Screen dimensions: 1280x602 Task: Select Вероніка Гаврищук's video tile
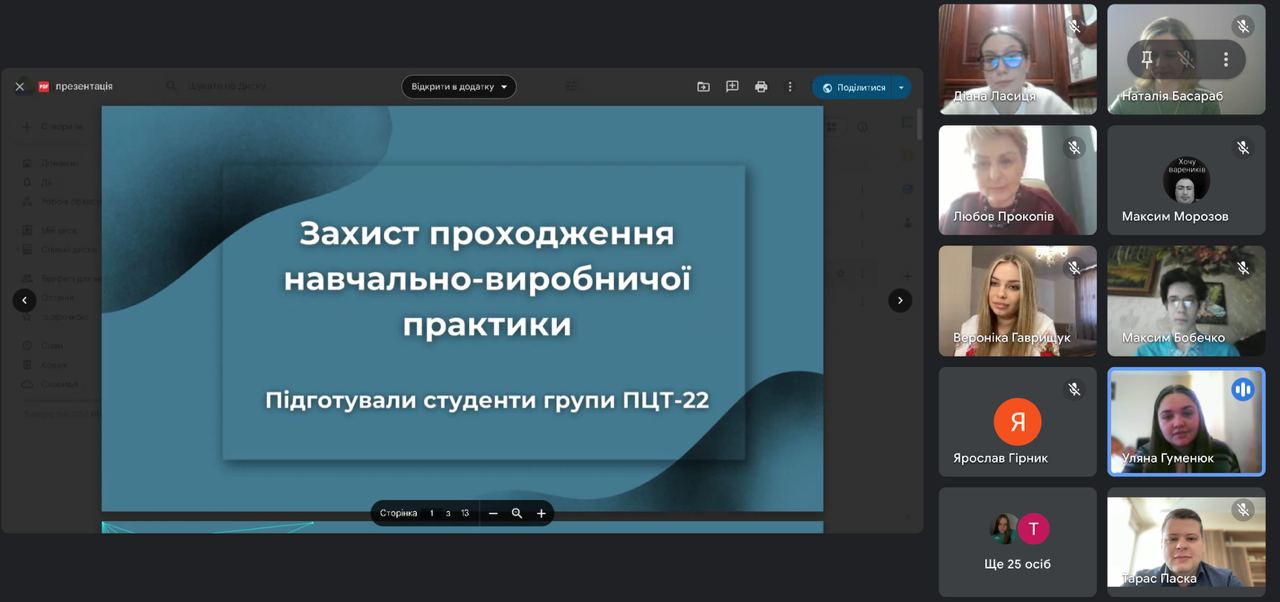[x=1017, y=300]
